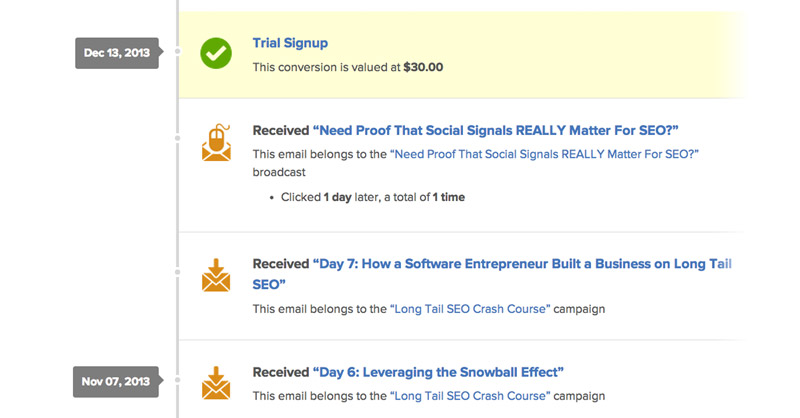
Task: Select the Dec 13, 2013 date marker
Action: pos(118,53)
